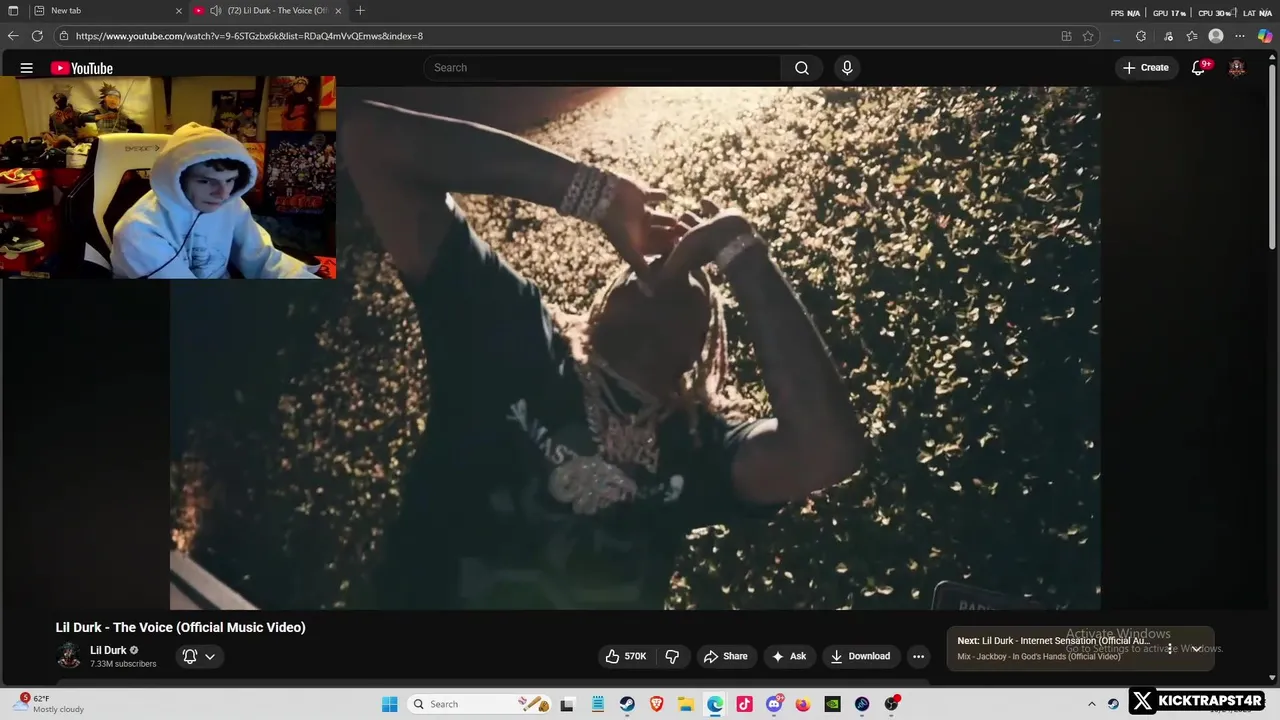View site information lock icon
1280x720 pixels.
64,36
